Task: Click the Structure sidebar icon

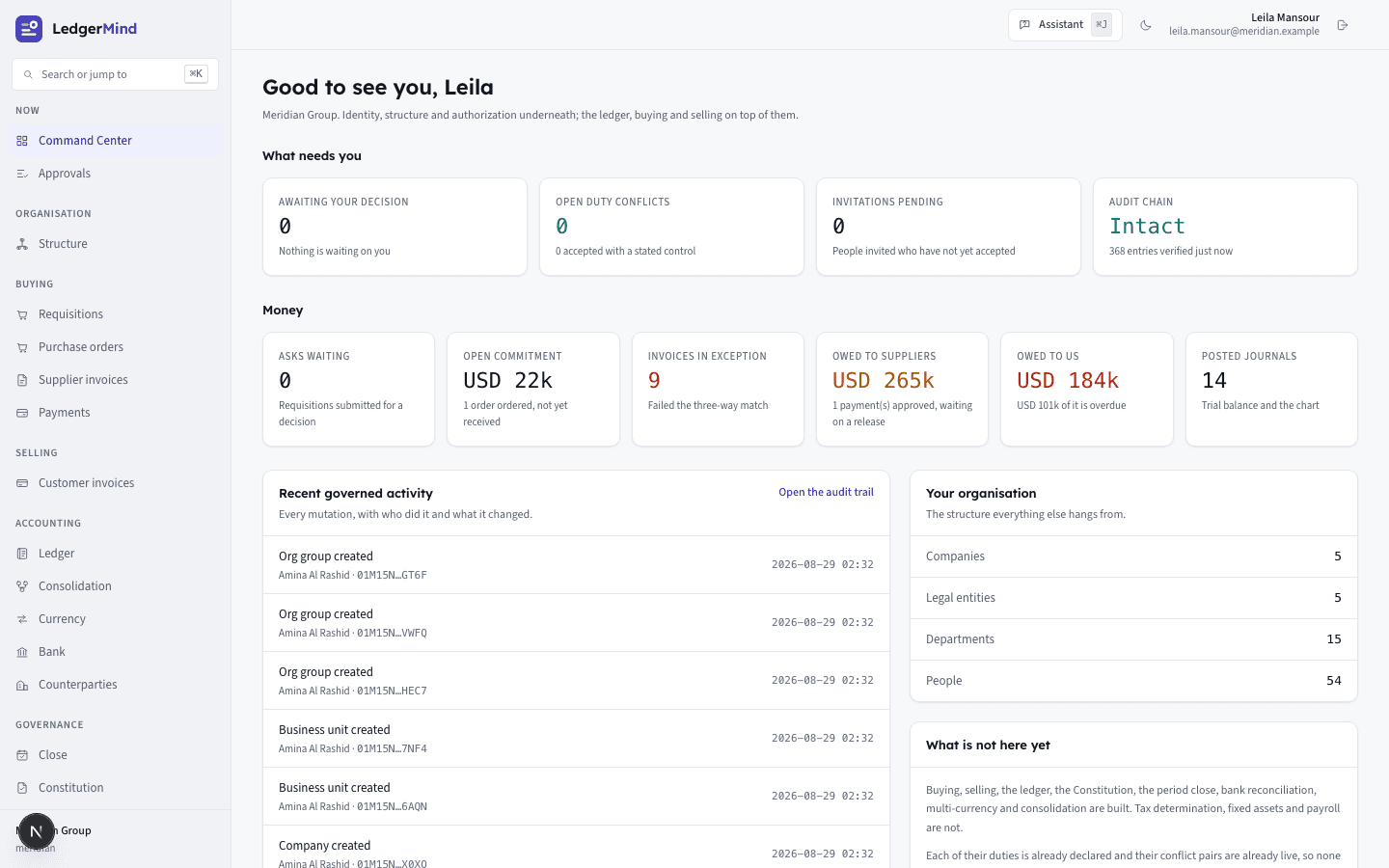Action: (22, 244)
